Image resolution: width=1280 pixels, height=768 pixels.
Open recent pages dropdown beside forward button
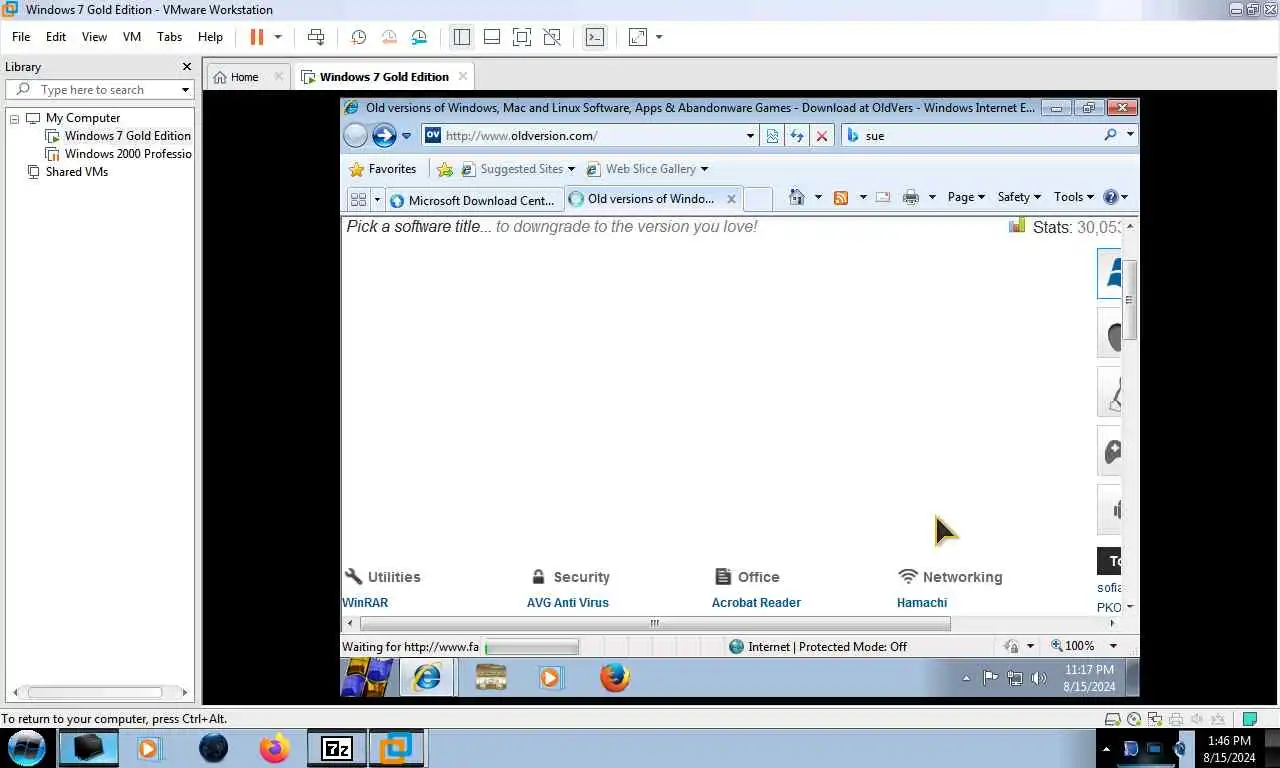pyautogui.click(x=406, y=136)
